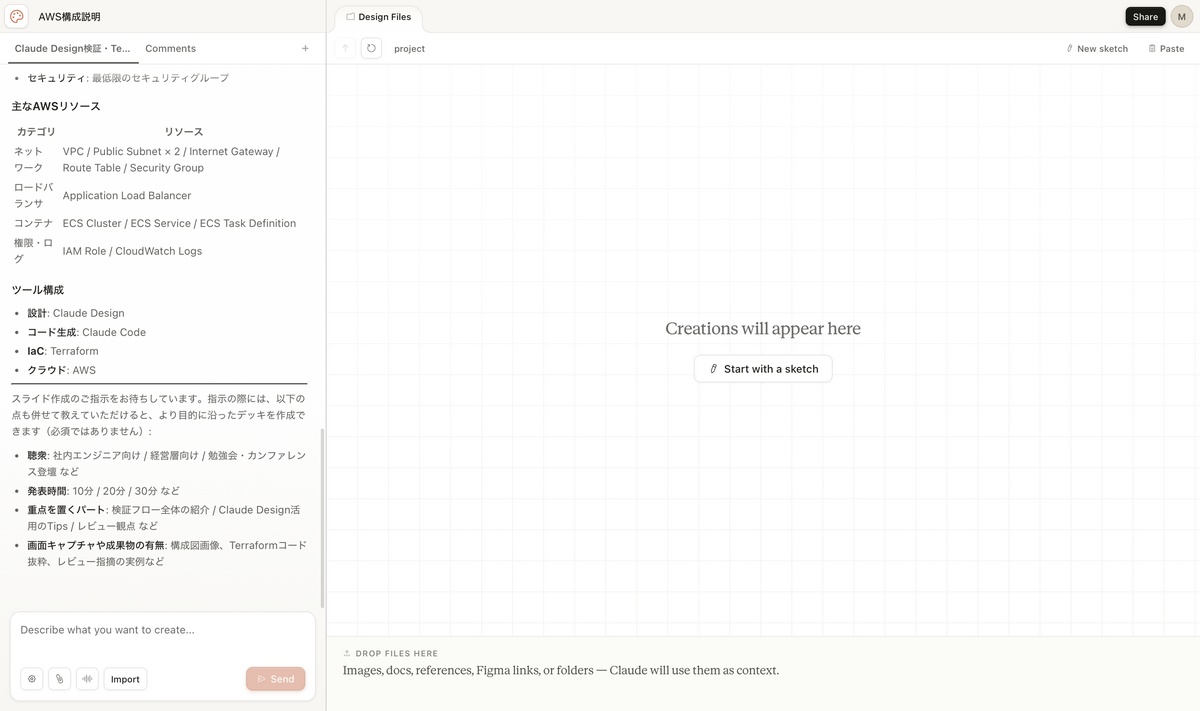Select the Claude Design検証 chat tab
This screenshot has width=1200, height=711.
point(72,48)
